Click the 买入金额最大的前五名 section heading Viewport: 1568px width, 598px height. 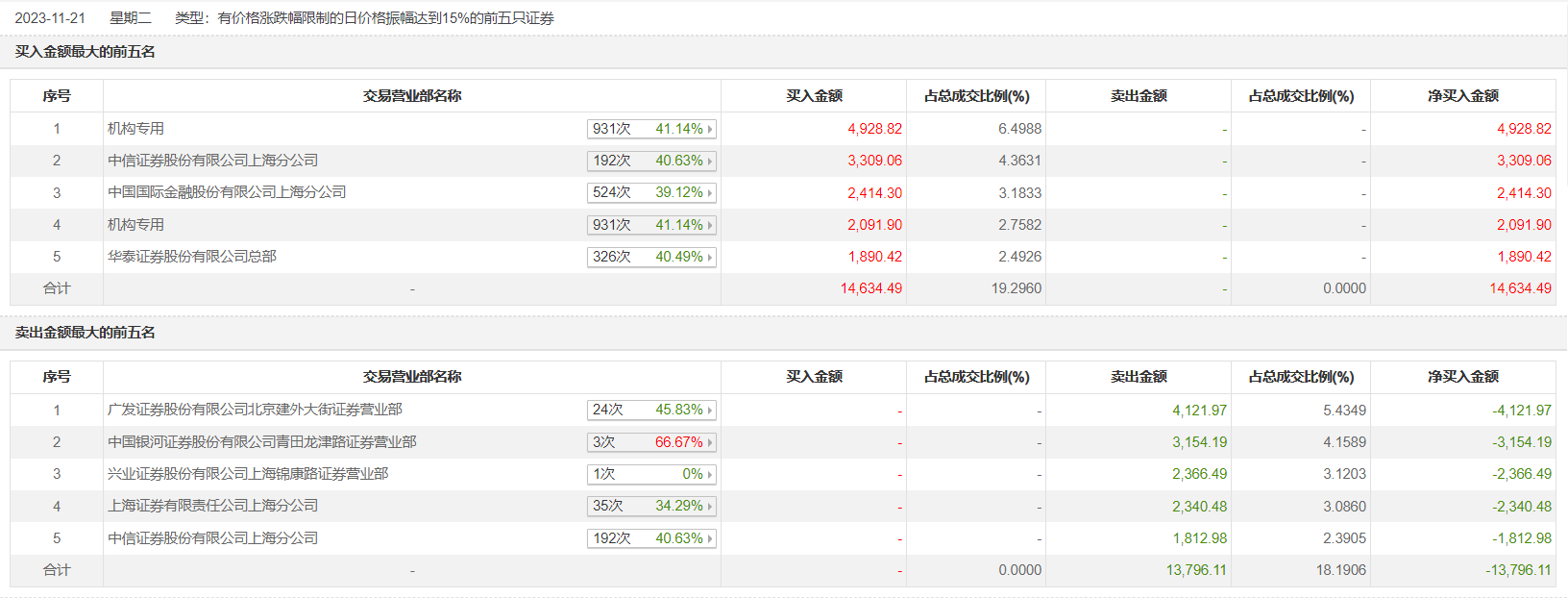coord(86,52)
